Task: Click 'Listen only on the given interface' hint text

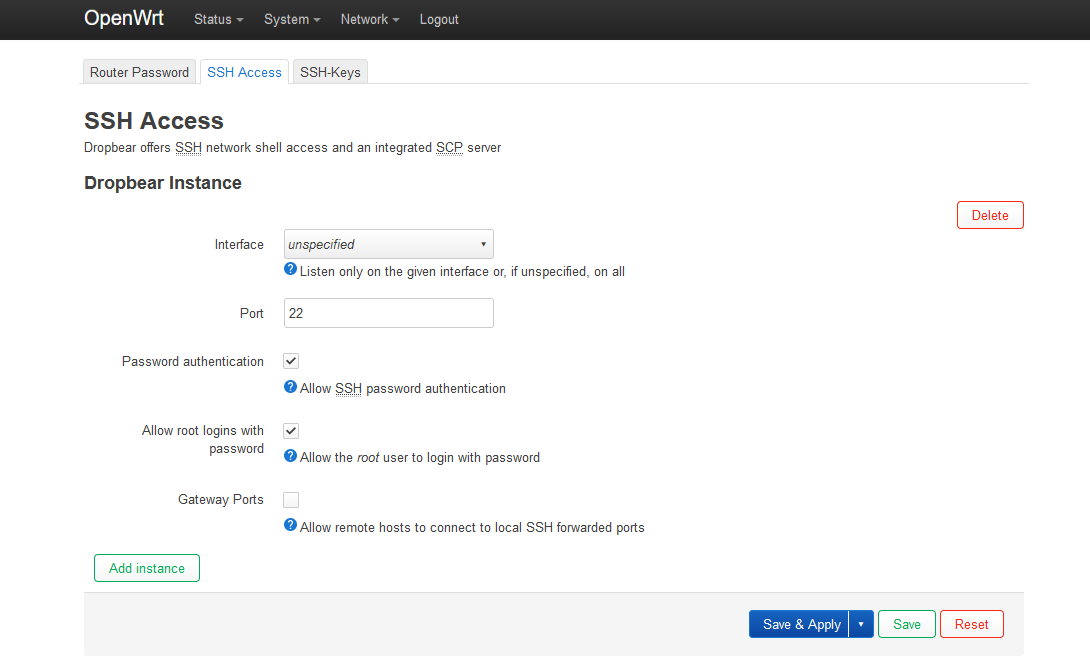Action: pos(462,272)
